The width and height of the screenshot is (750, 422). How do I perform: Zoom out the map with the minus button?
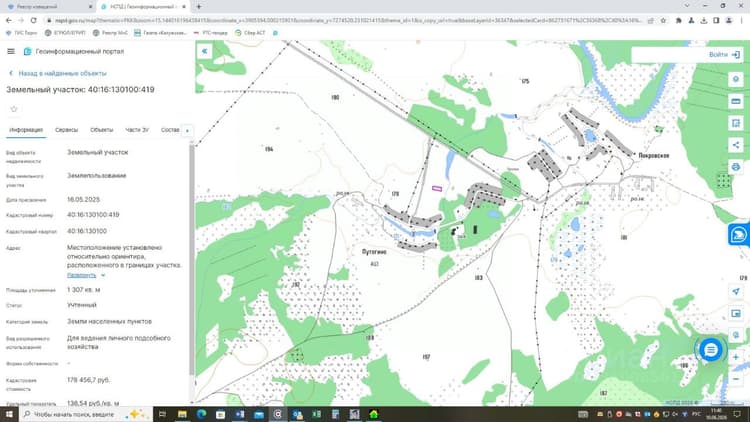tap(736, 379)
